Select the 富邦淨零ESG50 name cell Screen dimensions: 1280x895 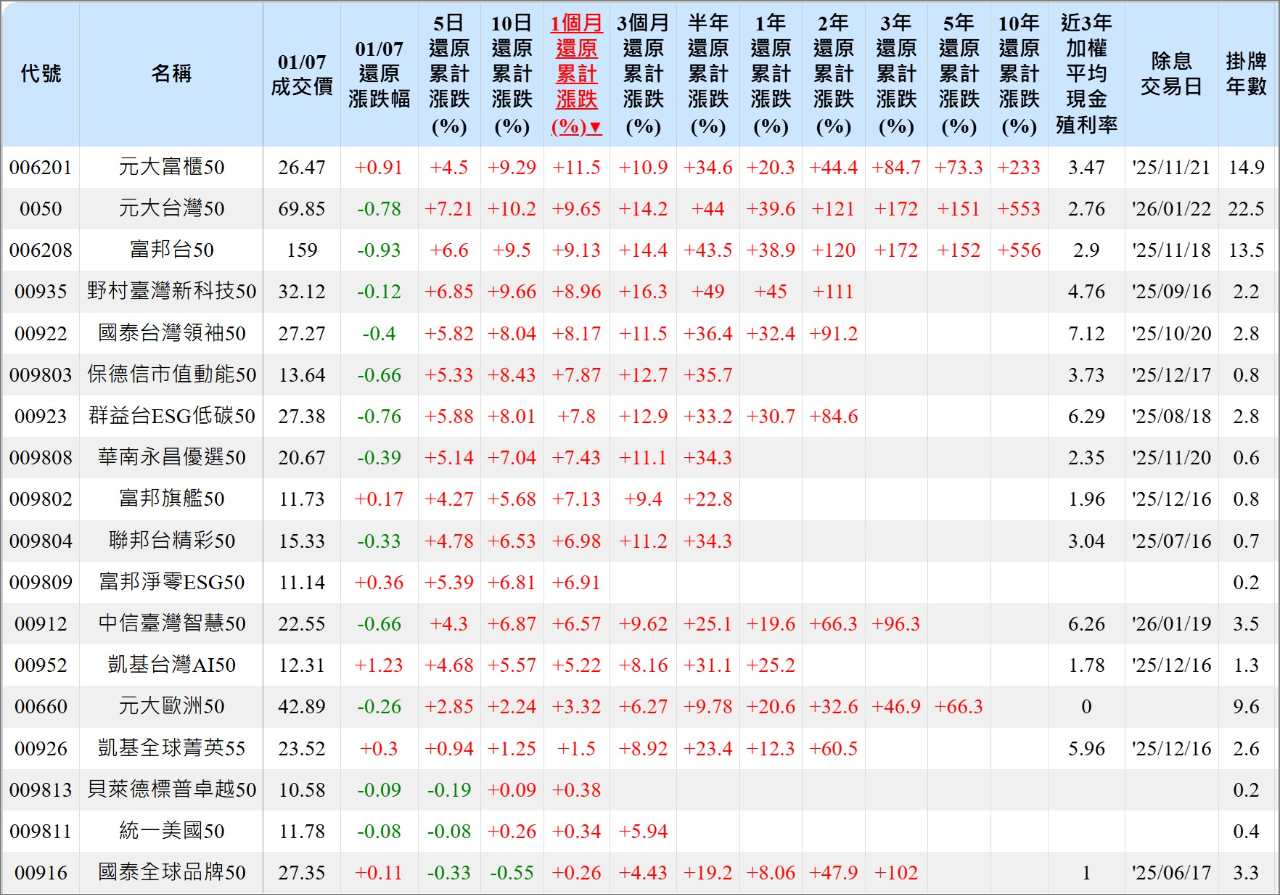[172, 582]
